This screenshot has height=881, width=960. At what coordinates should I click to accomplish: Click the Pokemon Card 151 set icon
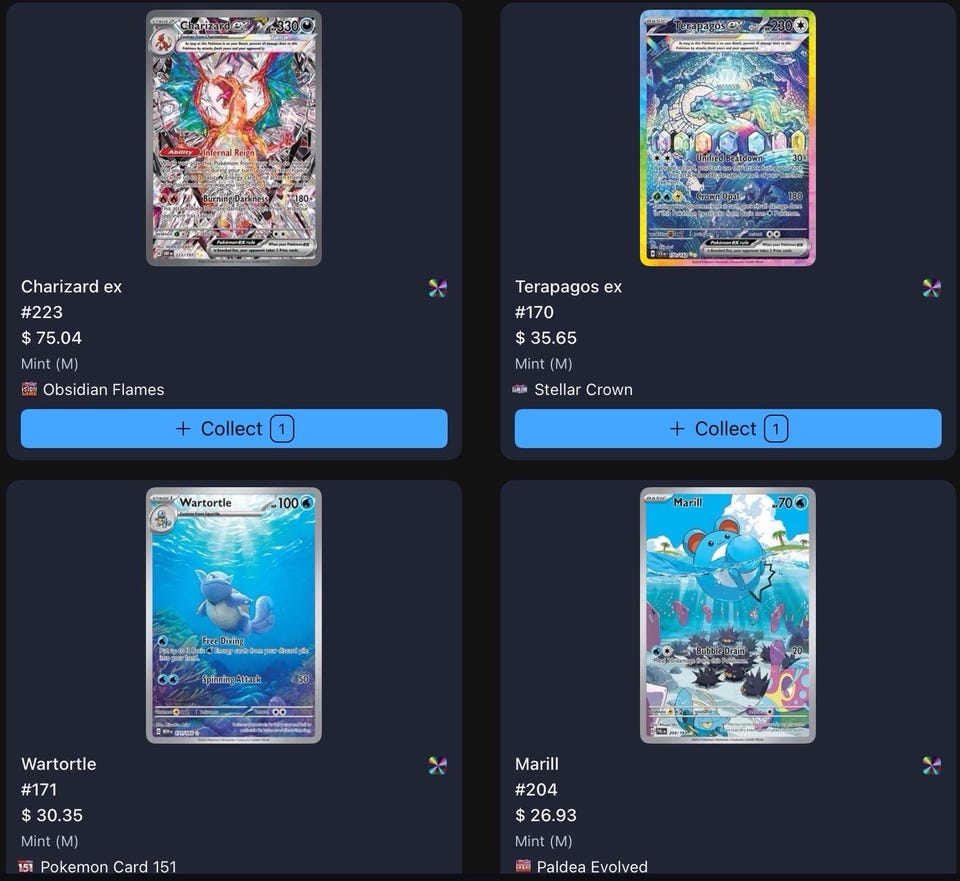26,866
